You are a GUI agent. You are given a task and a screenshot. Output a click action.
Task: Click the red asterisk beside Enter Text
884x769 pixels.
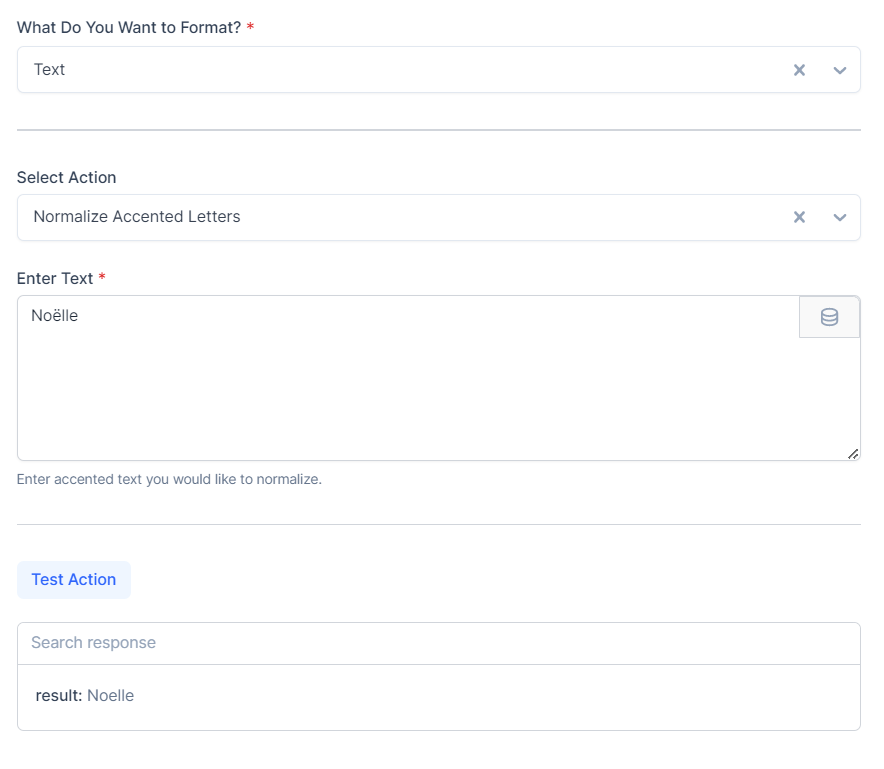click(102, 277)
